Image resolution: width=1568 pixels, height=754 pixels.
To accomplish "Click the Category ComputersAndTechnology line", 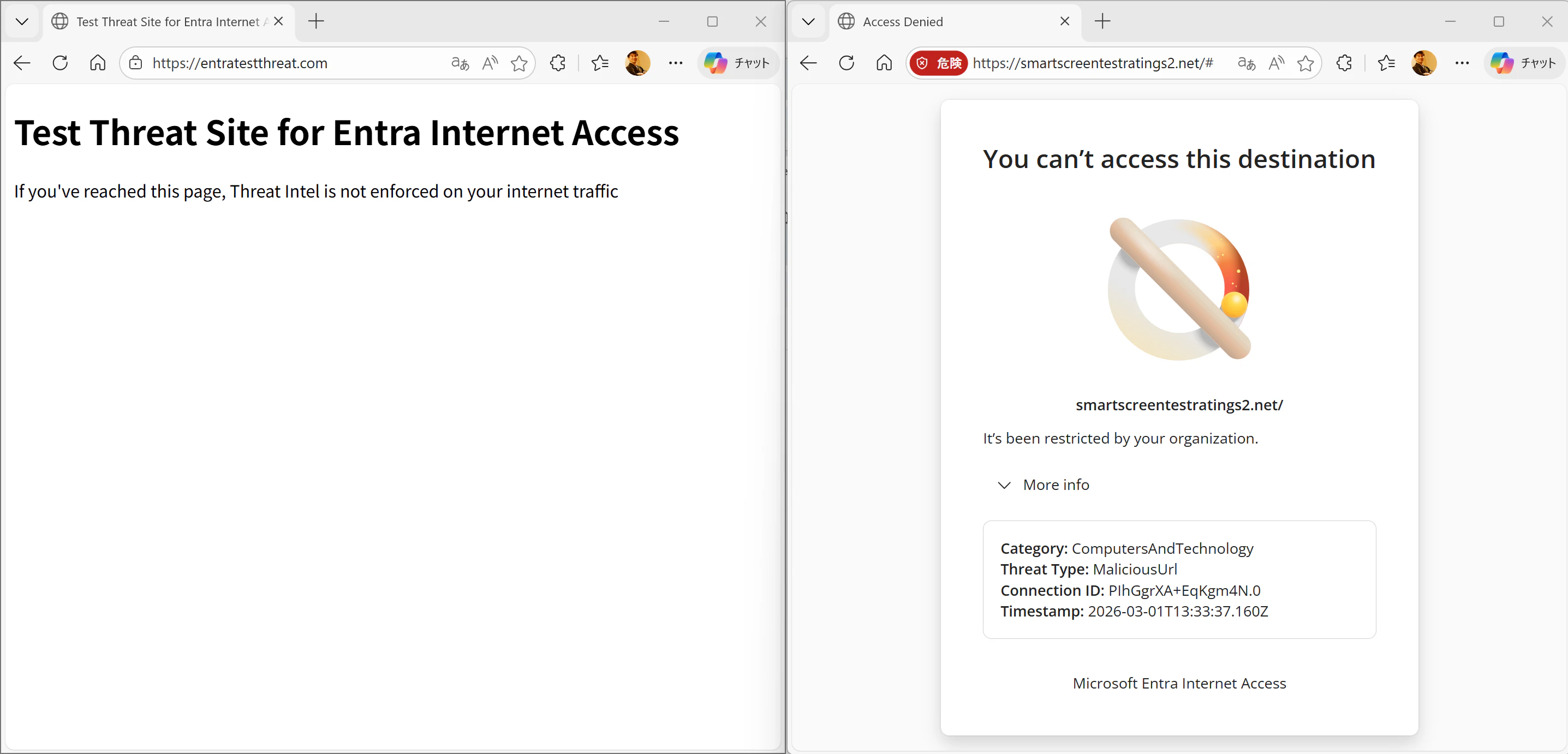I will pyautogui.click(x=1126, y=549).
